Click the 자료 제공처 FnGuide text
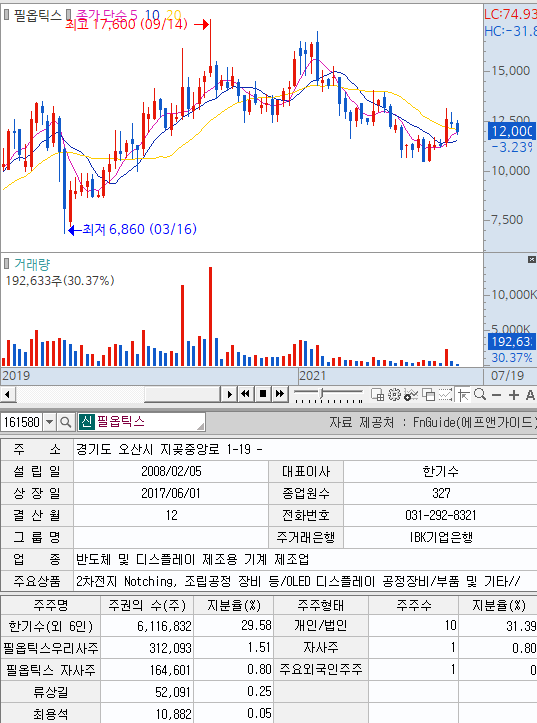The image size is (537, 723). (432, 422)
